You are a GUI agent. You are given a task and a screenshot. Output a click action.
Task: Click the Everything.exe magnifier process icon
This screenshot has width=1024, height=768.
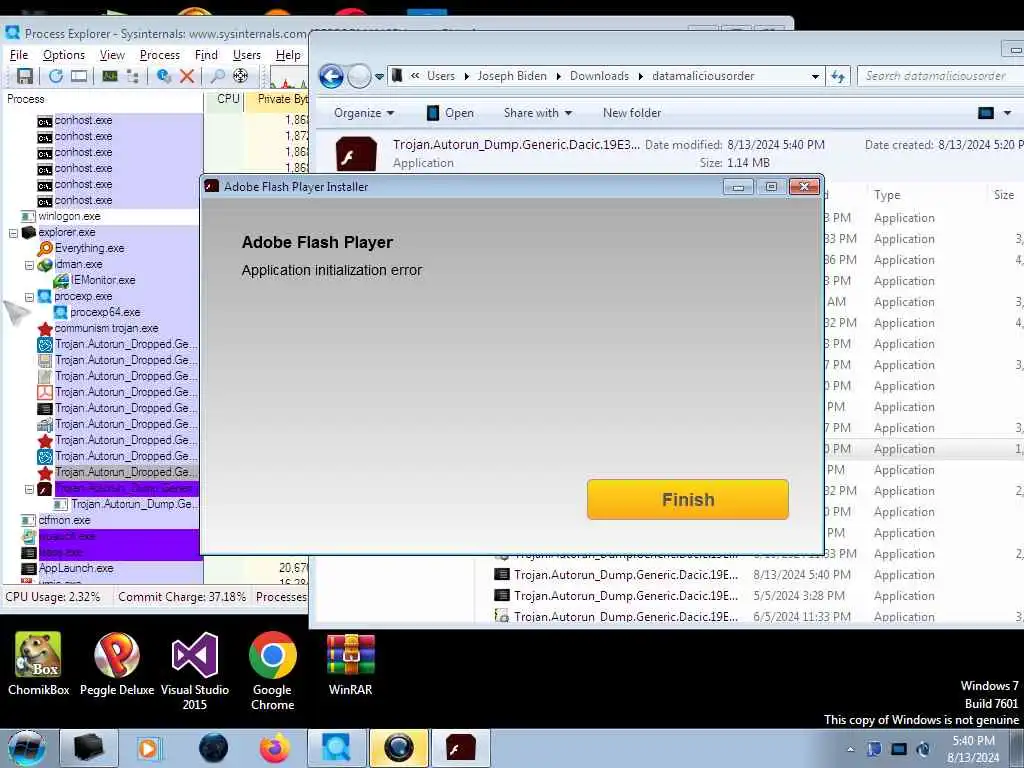click(45, 248)
